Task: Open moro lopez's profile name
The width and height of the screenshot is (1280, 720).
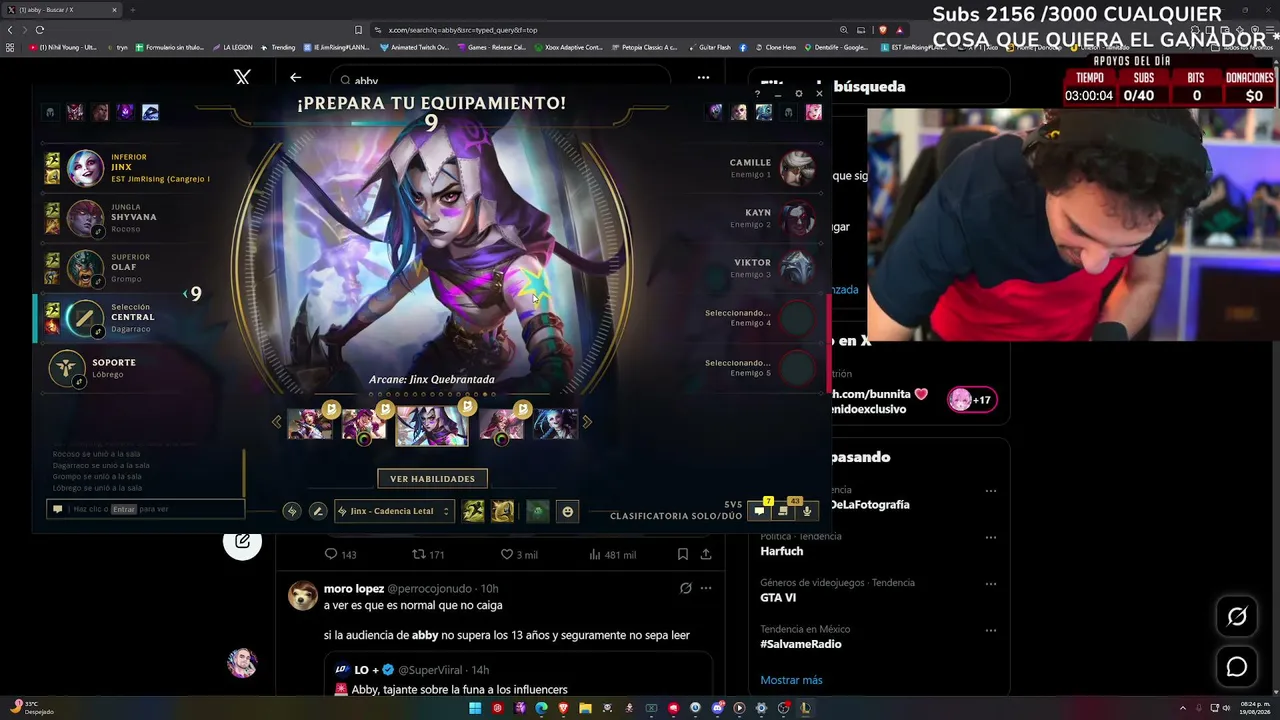Action: coord(354,589)
